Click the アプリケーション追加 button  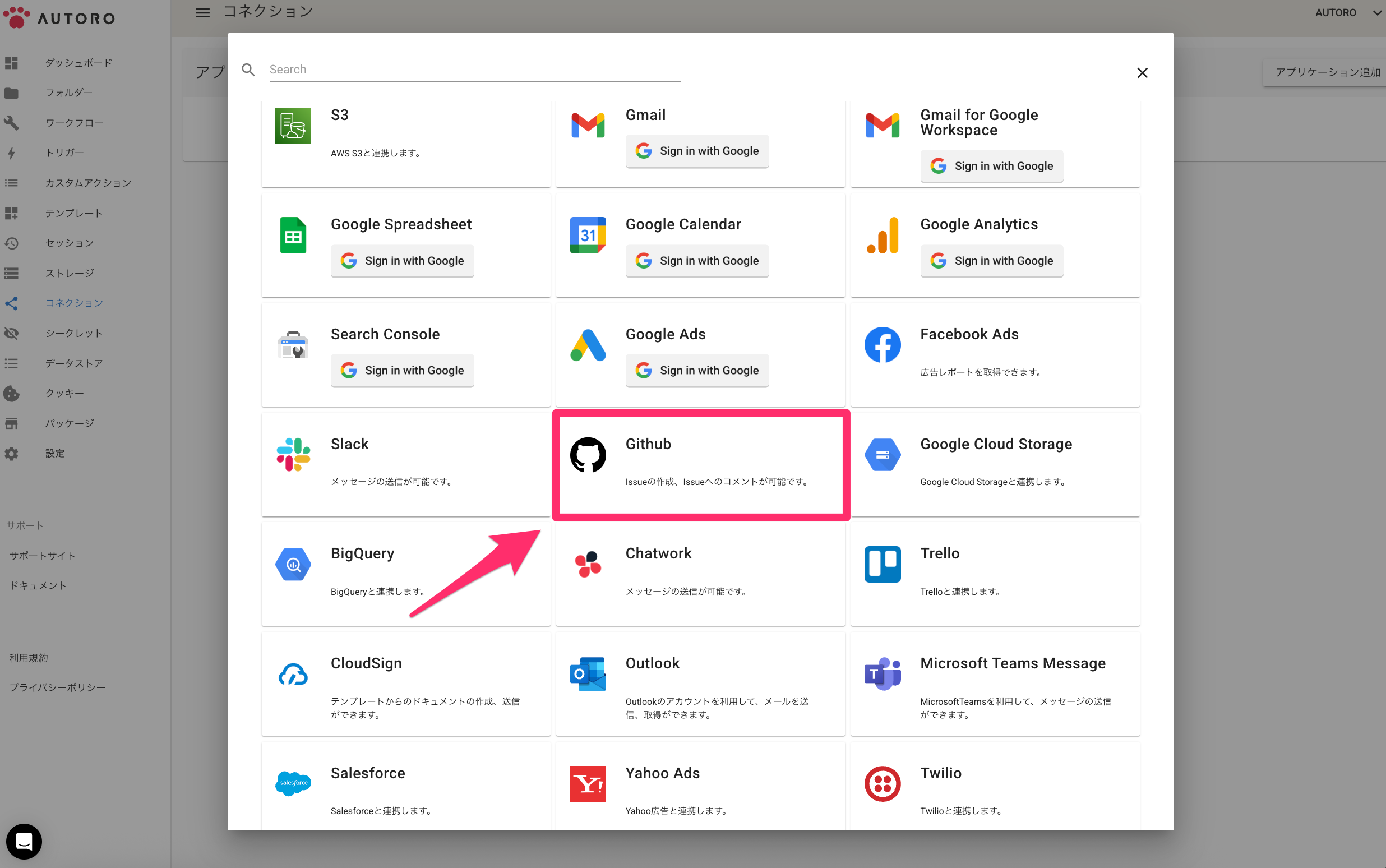pos(1326,72)
